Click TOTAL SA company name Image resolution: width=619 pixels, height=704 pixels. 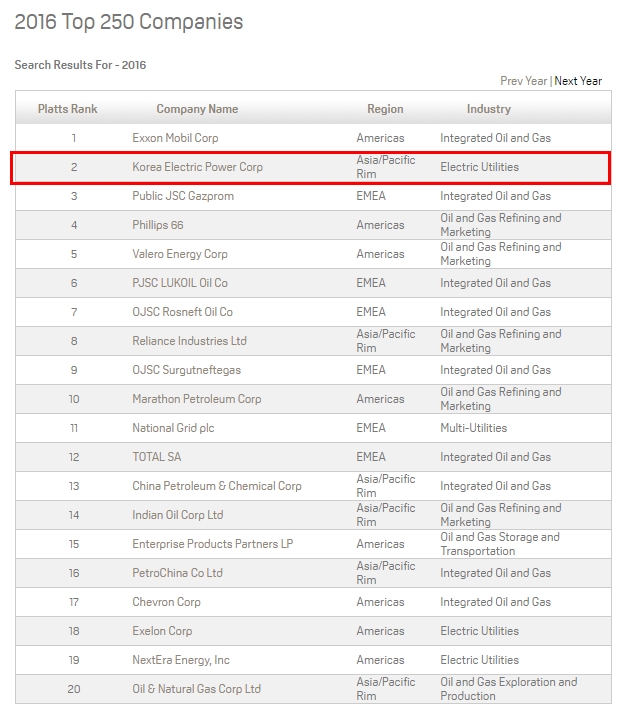[157, 457]
